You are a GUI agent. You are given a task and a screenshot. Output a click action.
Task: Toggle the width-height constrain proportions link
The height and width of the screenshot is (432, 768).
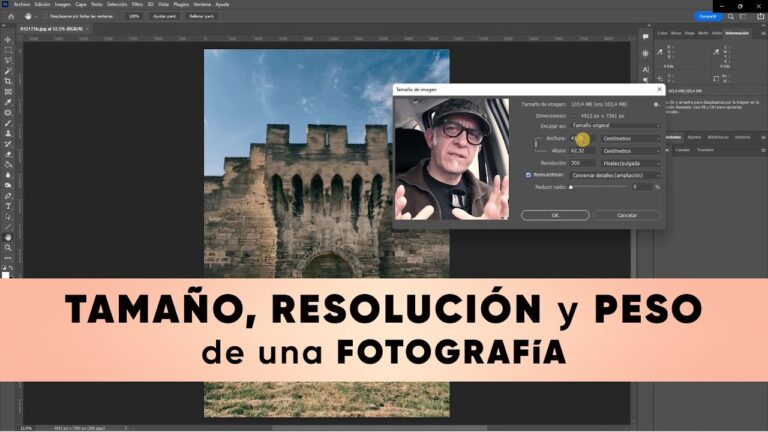point(535,144)
